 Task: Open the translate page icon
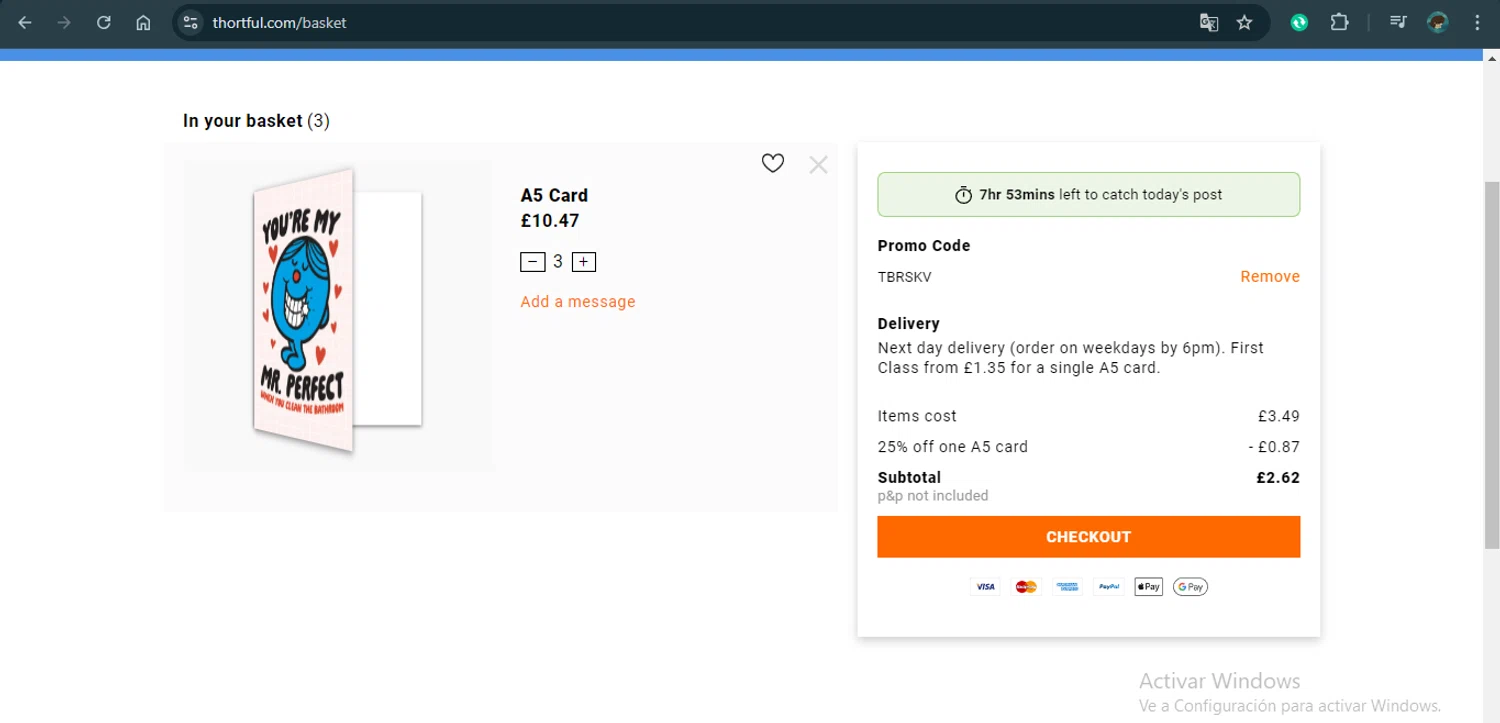1209,22
